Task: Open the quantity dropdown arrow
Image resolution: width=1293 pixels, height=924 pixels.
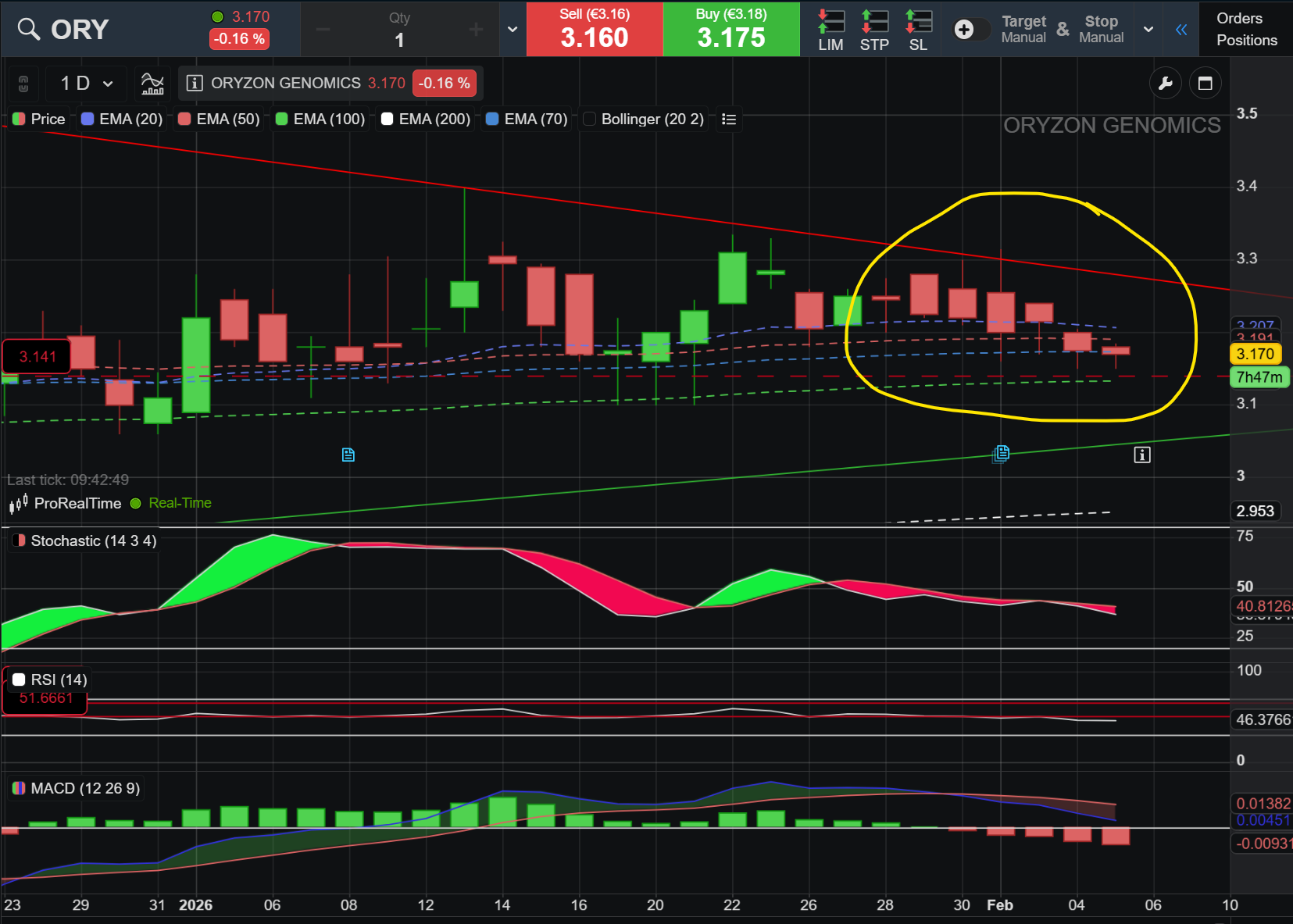Action: (x=513, y=30)
